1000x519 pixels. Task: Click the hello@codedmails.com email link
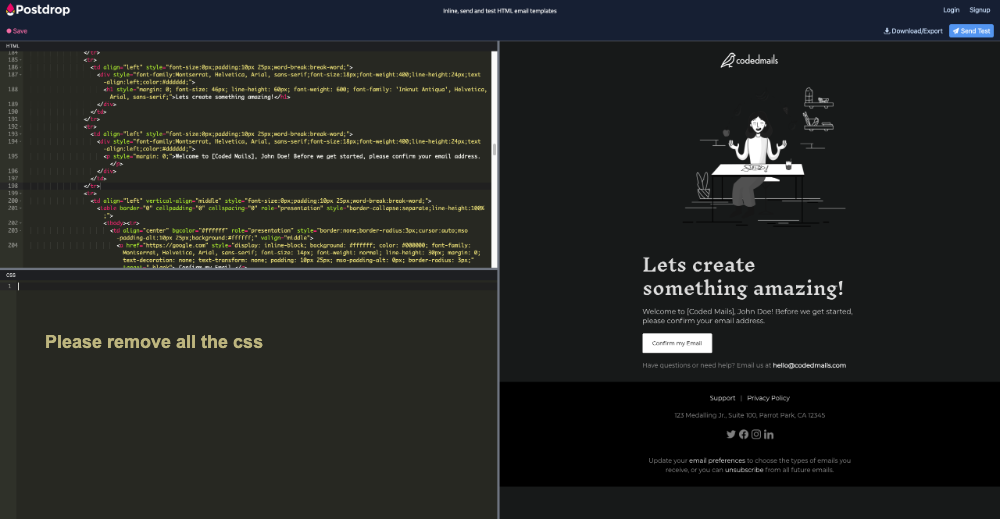click(x=809, y=366)
